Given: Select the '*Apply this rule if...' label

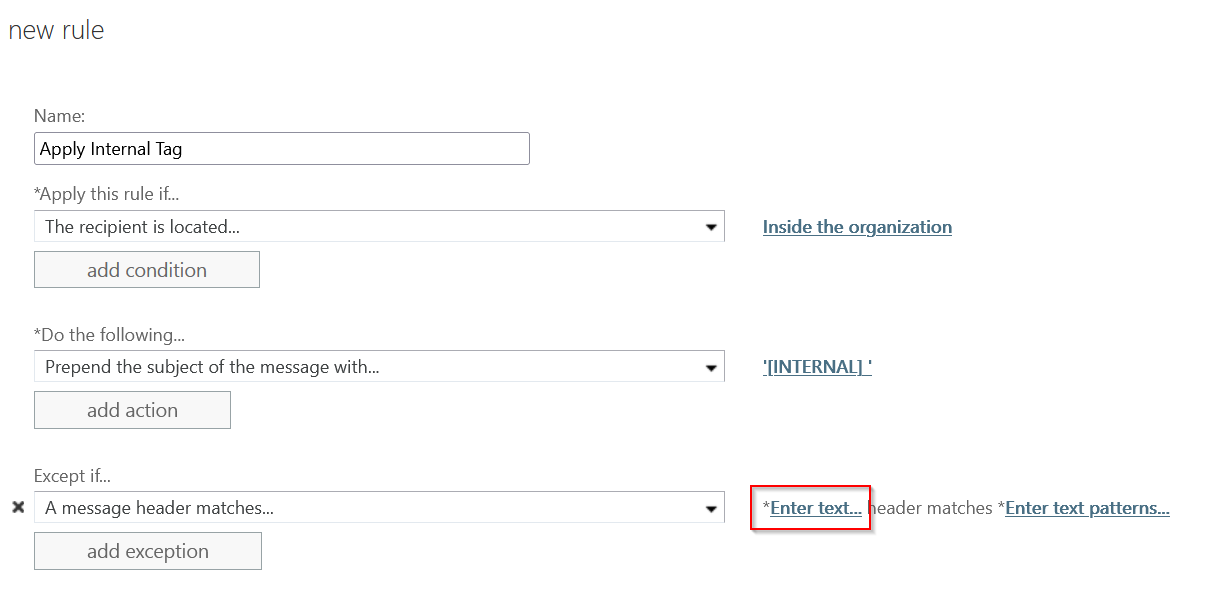Looking at the screenshot, I should (x=106, y=194).
